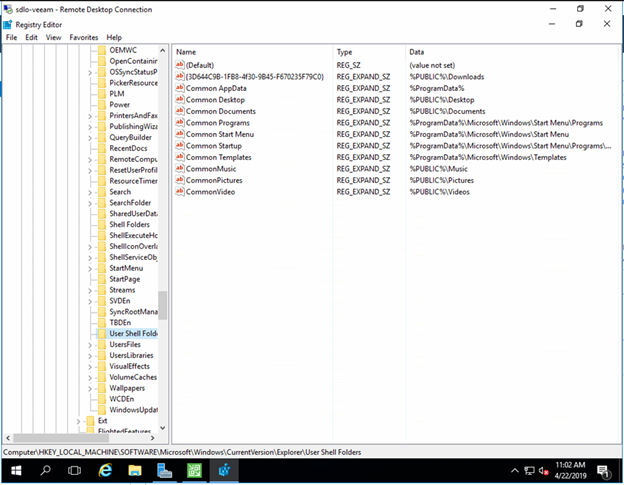Expand the Search key
Viewport: 624px width, 485px height.
pyautogui.click(x=90, y=192)
